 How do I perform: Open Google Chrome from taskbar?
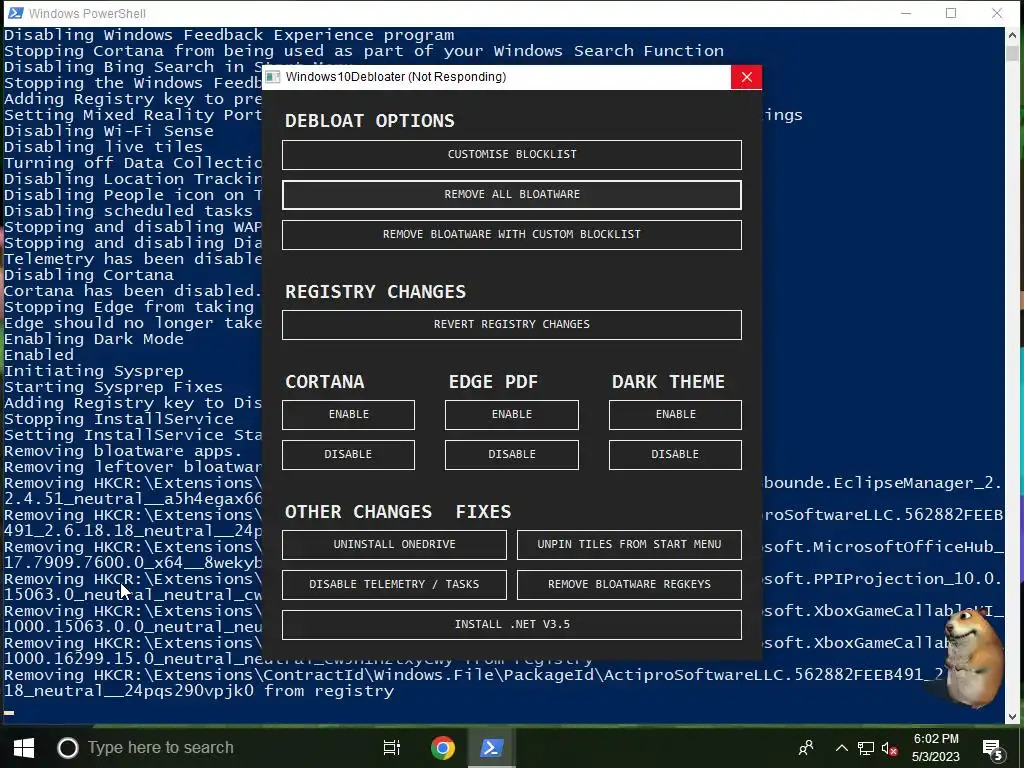pyautogui.click(x=443, y=747)
